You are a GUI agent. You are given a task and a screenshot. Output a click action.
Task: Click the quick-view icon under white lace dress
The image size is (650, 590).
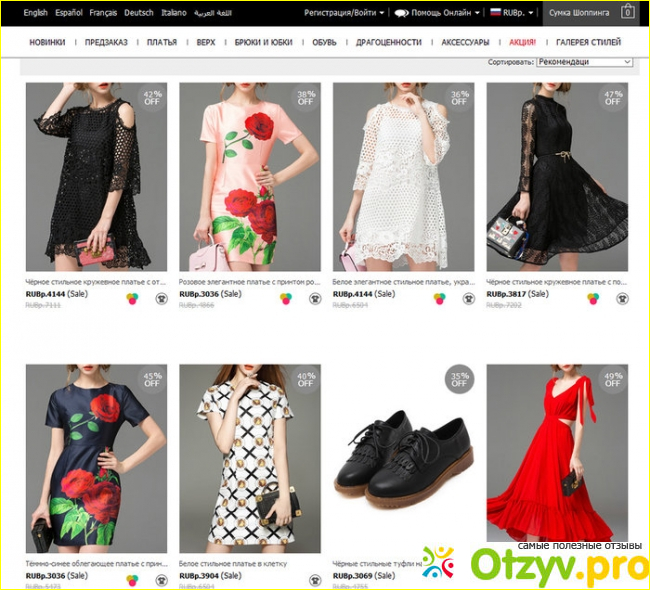[x=469, y=298]
